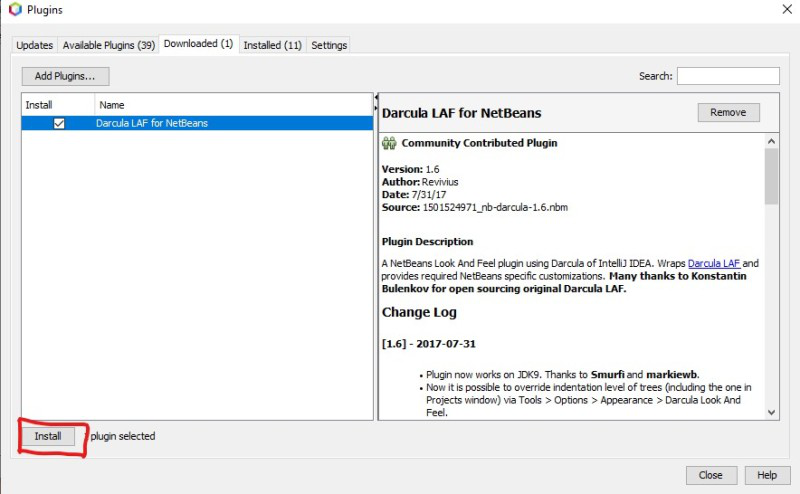Screen dimensions: 800x494
Task: Switch to the Updates tab
Action: (35, 45)
